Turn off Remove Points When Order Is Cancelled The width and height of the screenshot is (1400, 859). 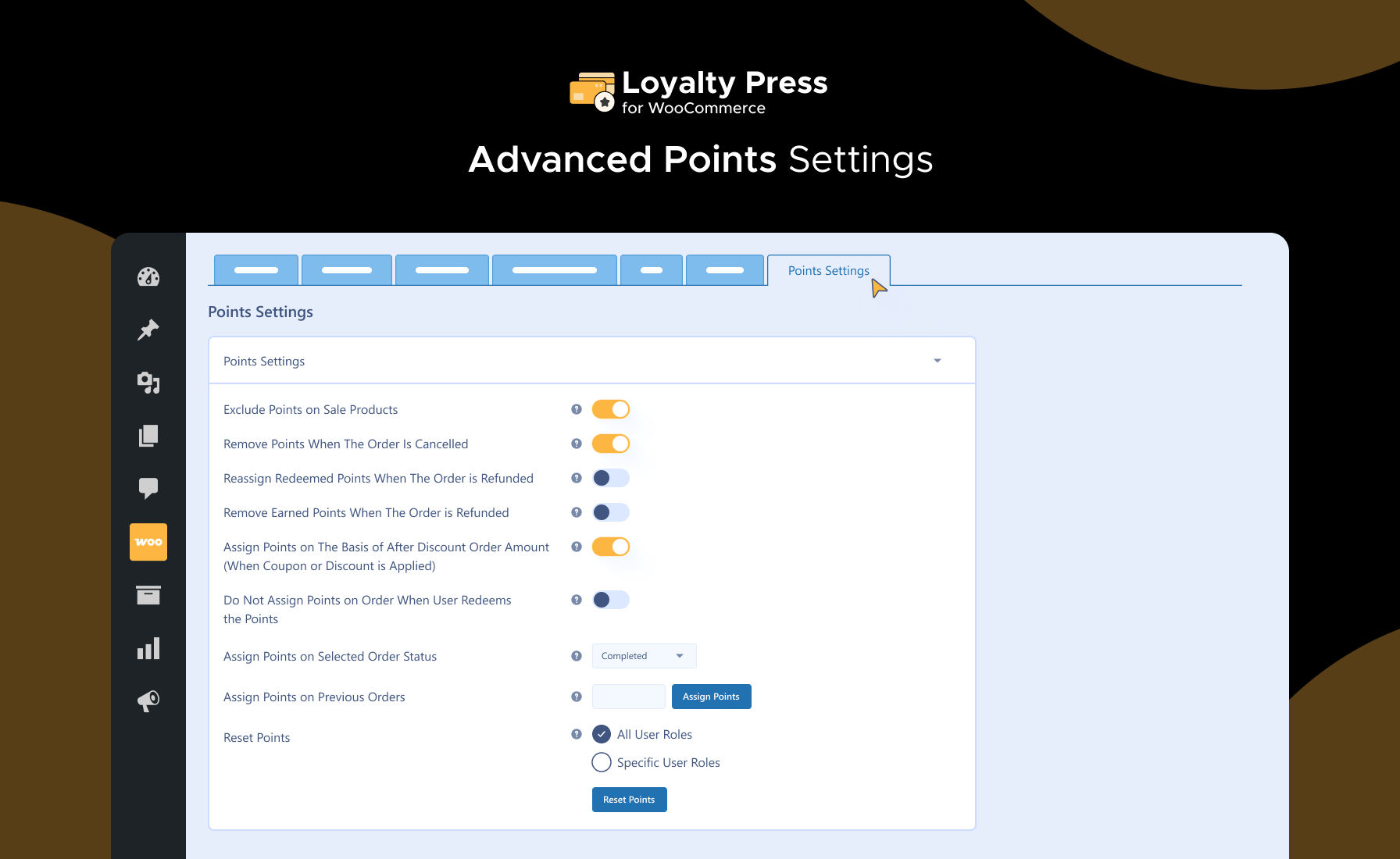coord(611,444)
